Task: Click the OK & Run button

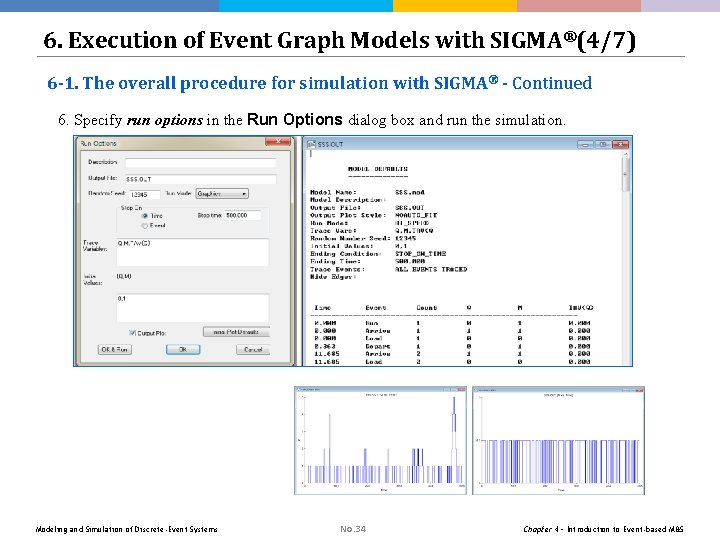Action: pos(114,349)
